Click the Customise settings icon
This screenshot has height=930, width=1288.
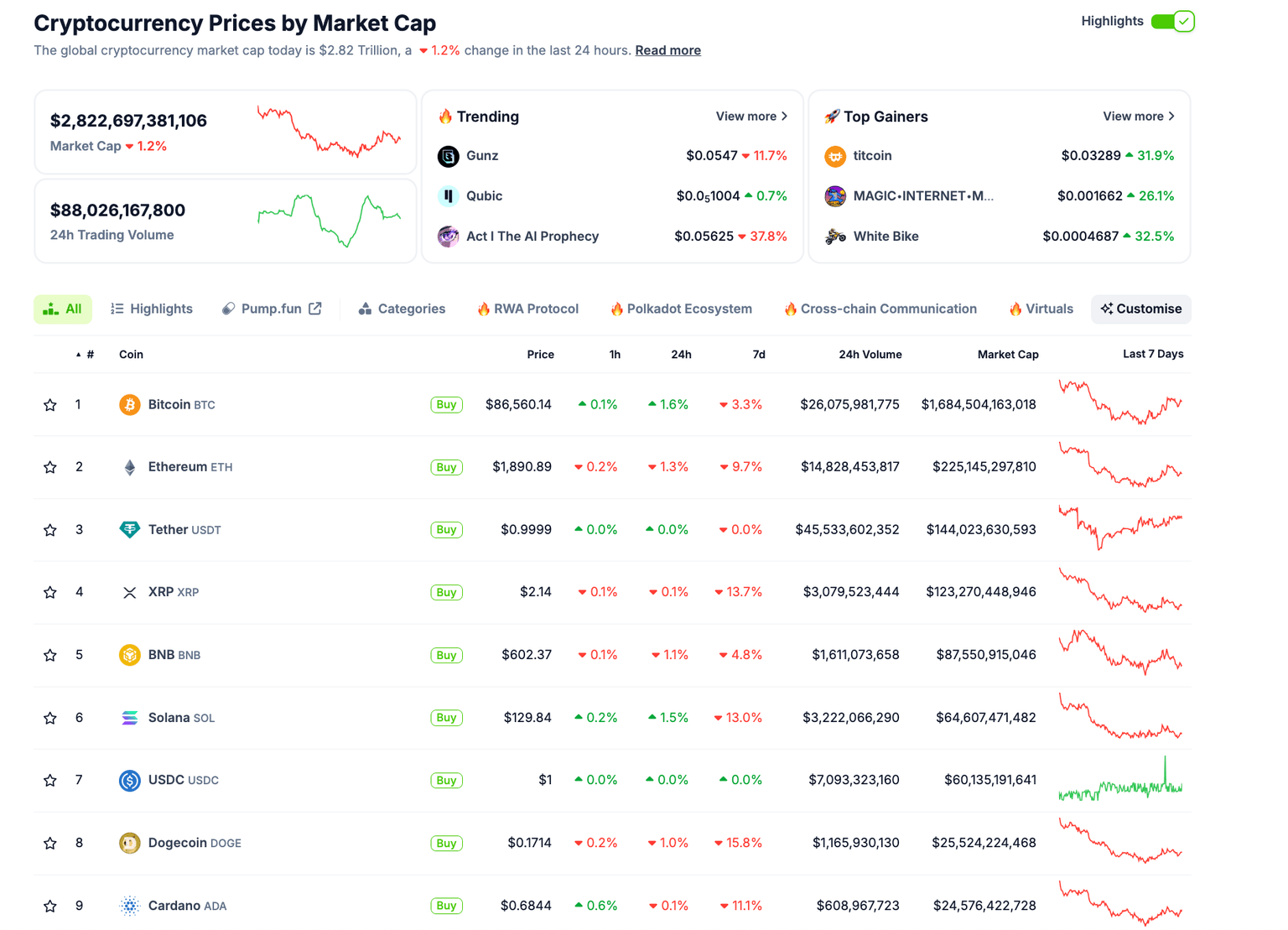click(x=1109, y=309)
